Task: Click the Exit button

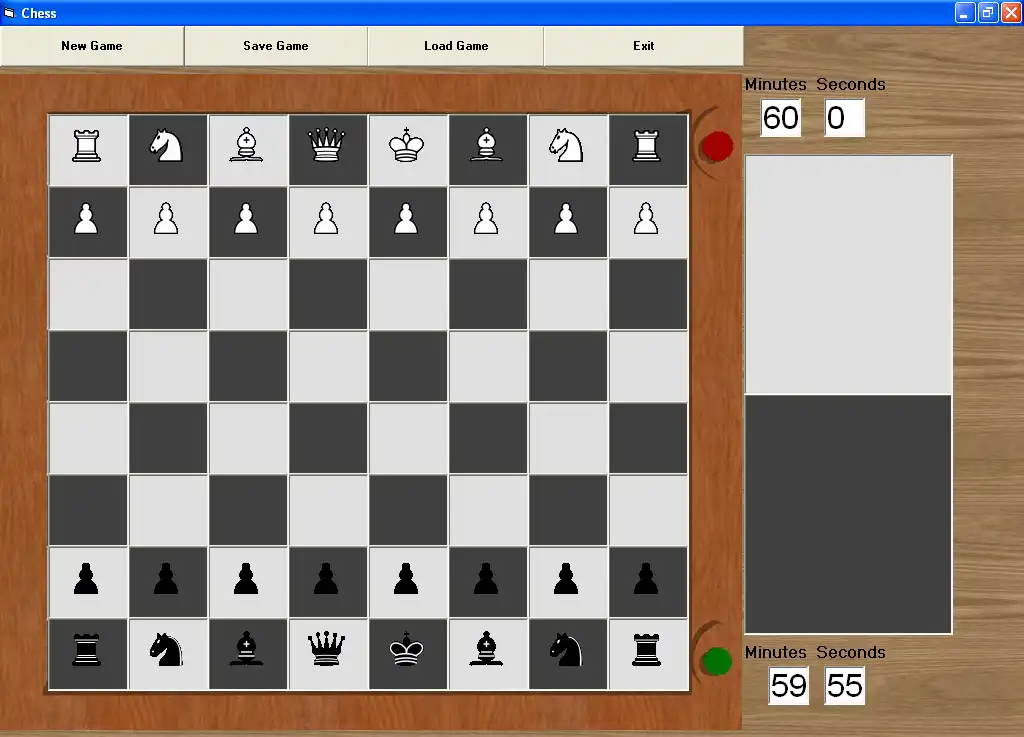Action: 643,46
